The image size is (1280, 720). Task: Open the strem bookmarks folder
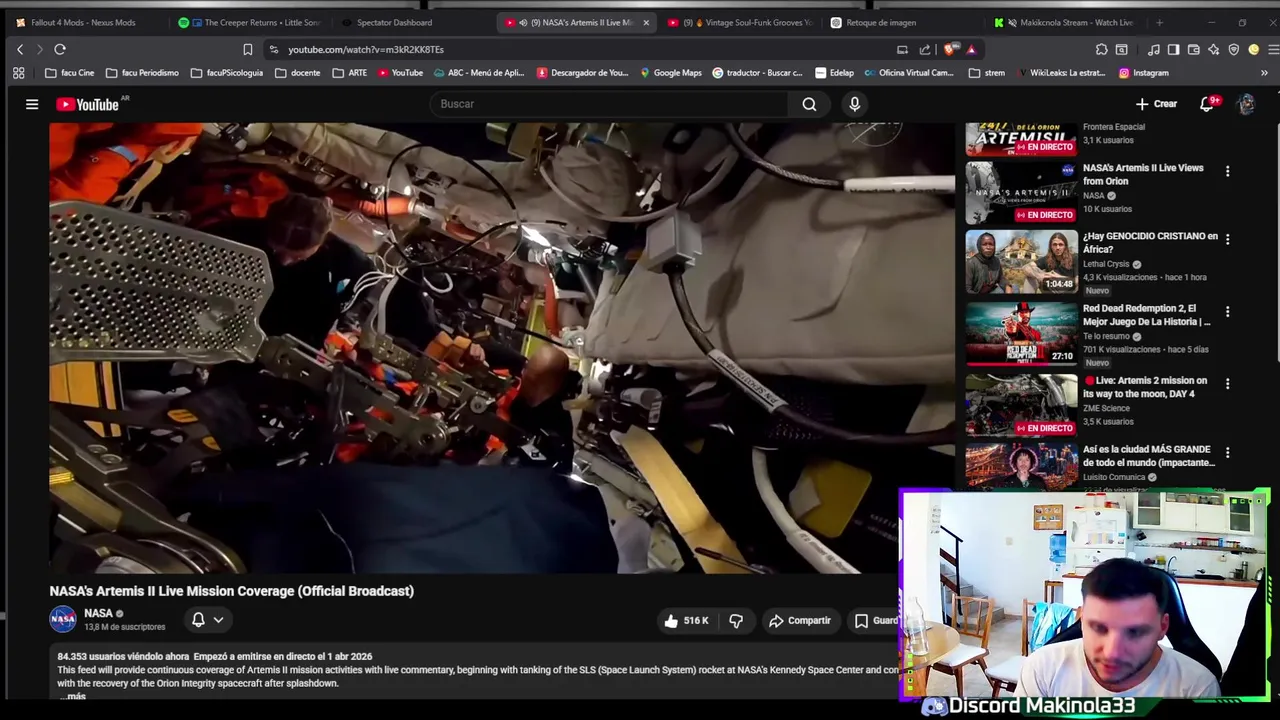coord(987,73)
